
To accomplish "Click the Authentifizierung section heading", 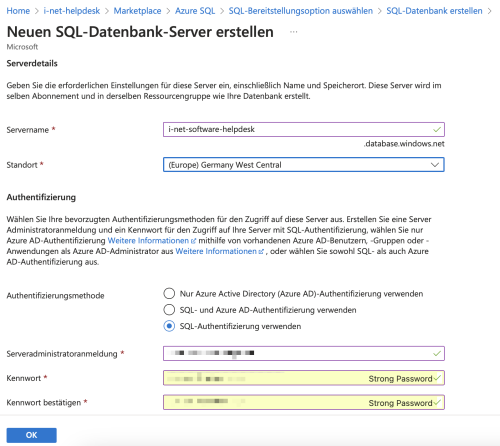I will coord(41,197).
